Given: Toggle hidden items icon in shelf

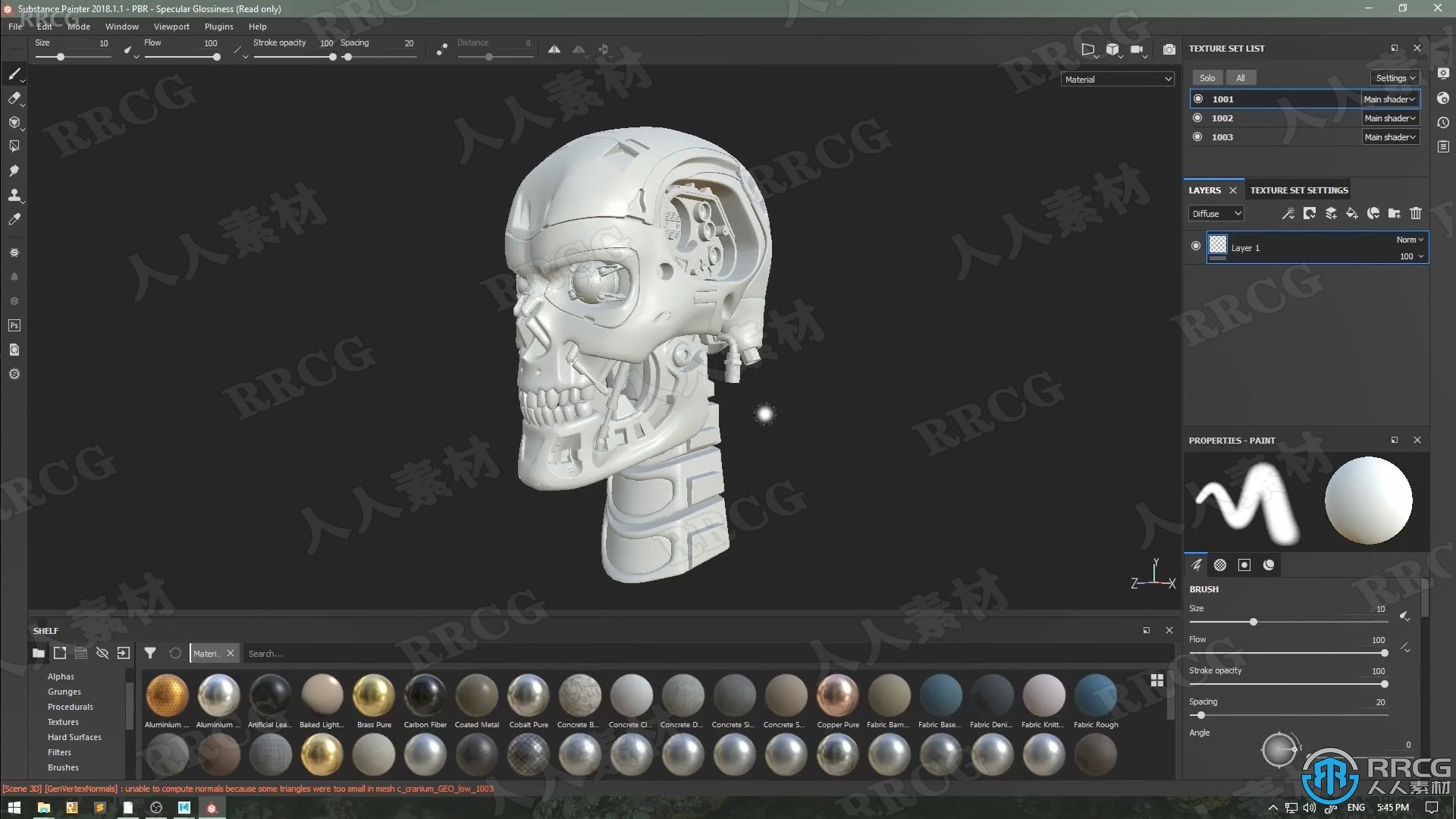Looking at the screenshot, I should 102,653.
